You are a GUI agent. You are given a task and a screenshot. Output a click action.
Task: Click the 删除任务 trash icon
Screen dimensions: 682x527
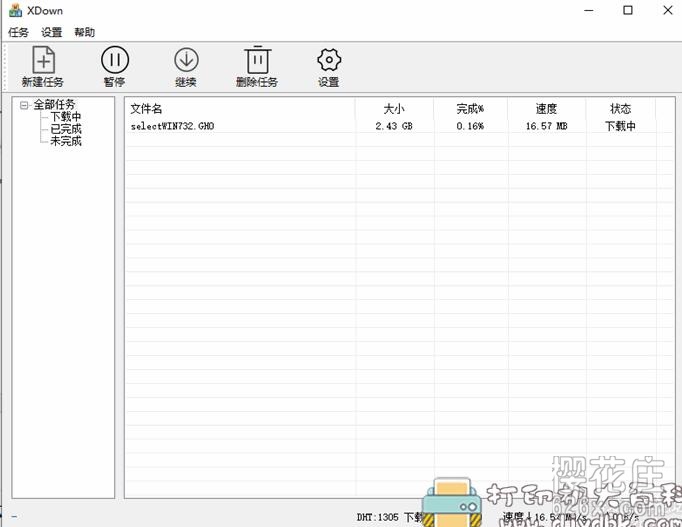[x=257, y=60]
